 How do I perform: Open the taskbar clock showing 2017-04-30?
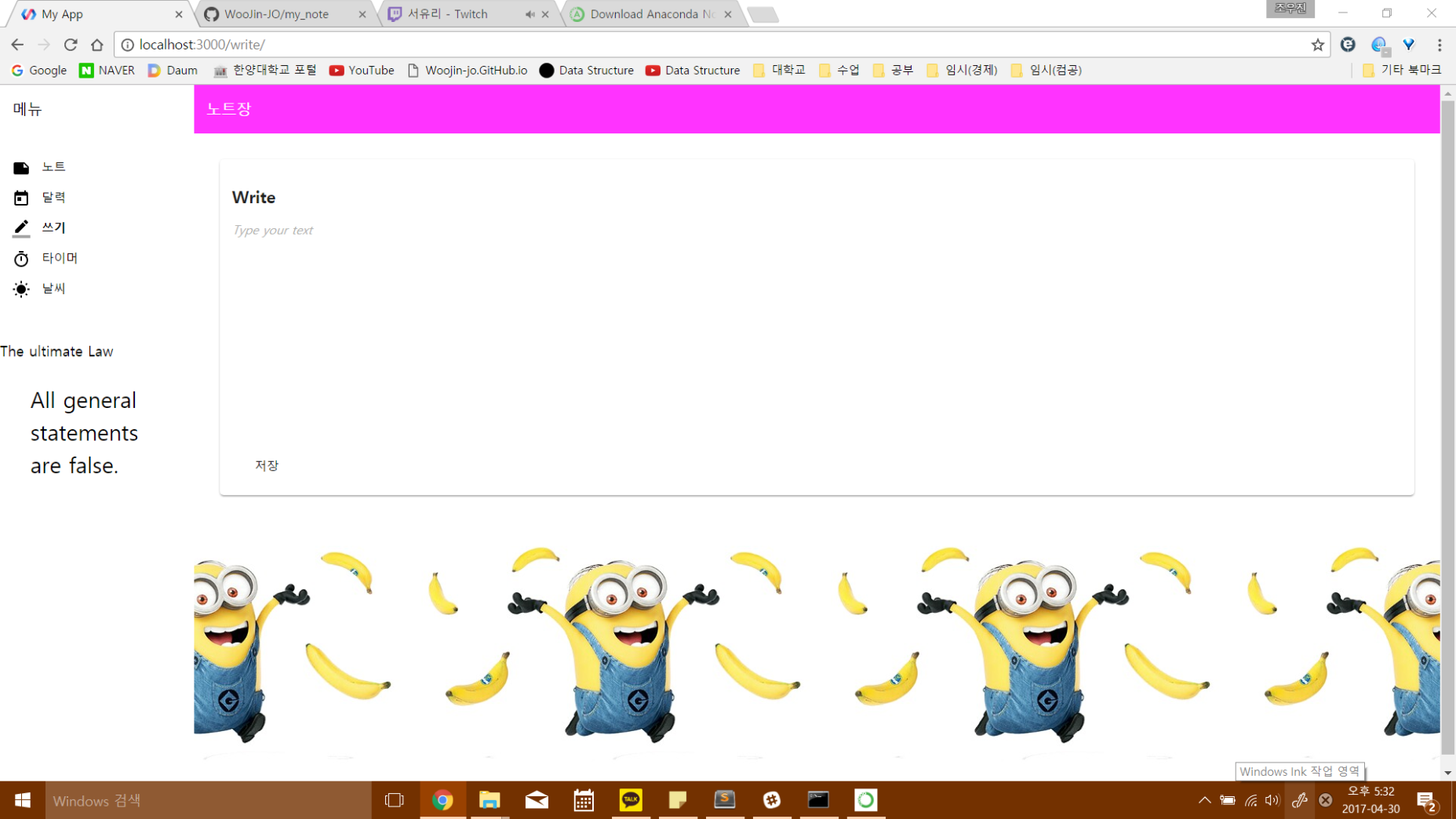pyautogui.click(x=1370, y=800)
